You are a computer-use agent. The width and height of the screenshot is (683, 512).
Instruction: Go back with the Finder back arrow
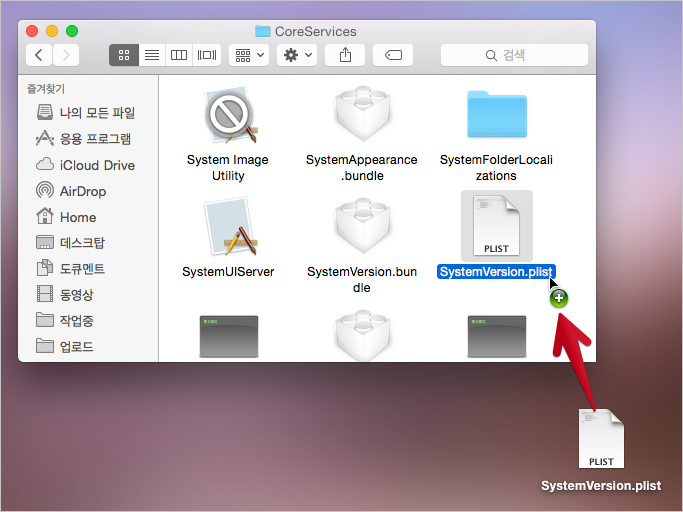pyautogui.click(x=39, y=55)
